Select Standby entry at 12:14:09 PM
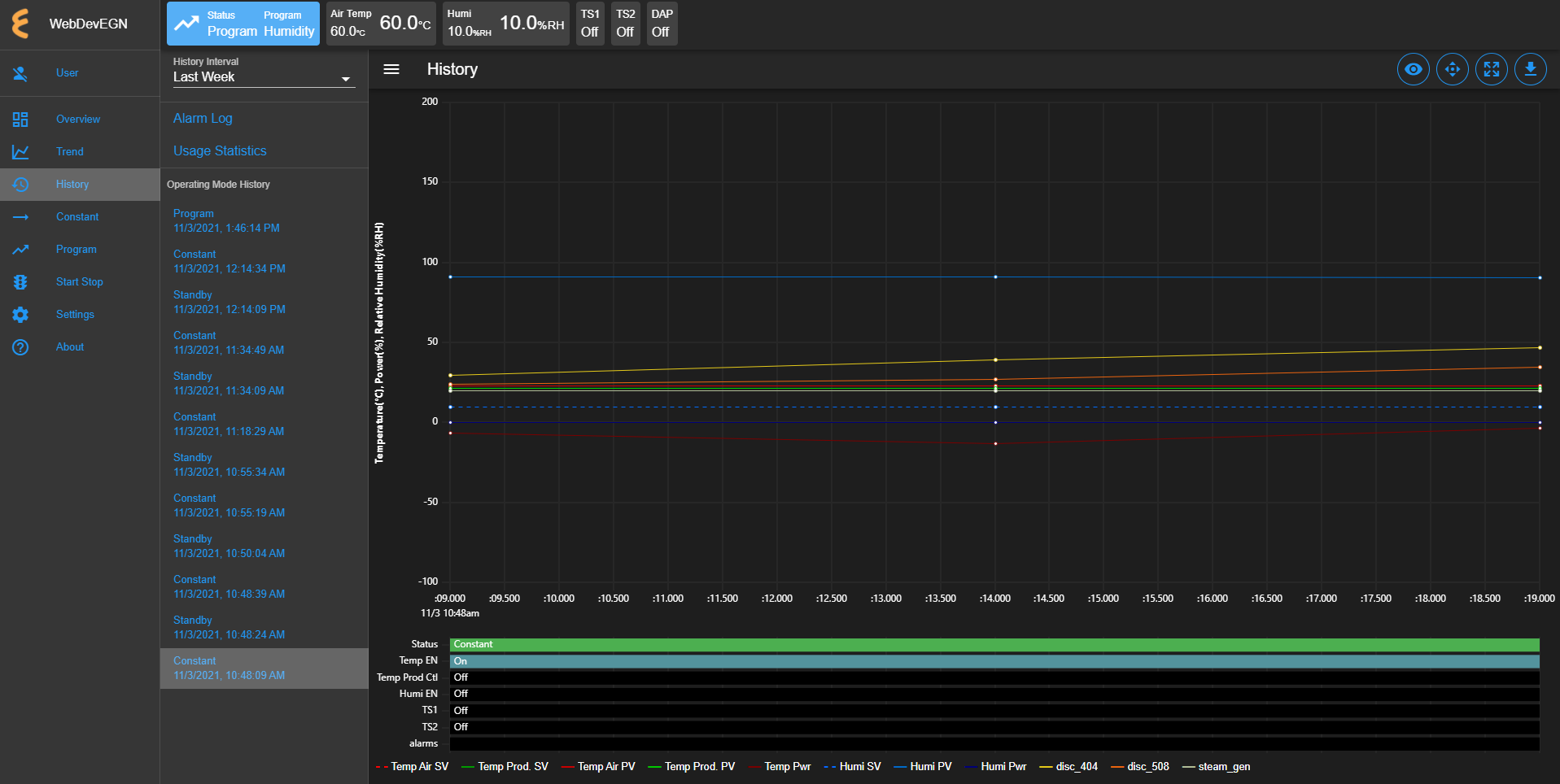Image resolution: width=1560 pixels, height=784 pixels. pos(264,303)
